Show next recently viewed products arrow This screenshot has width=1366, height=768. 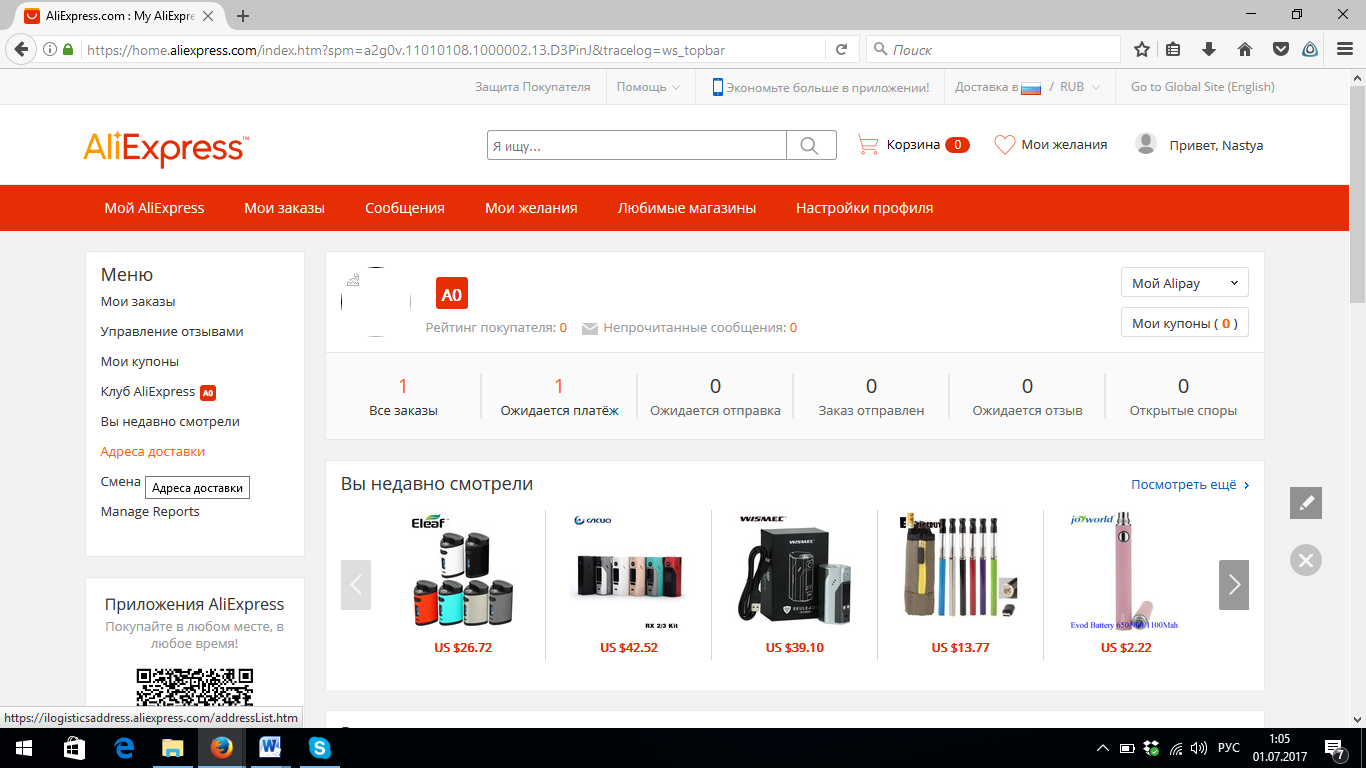1234,585
